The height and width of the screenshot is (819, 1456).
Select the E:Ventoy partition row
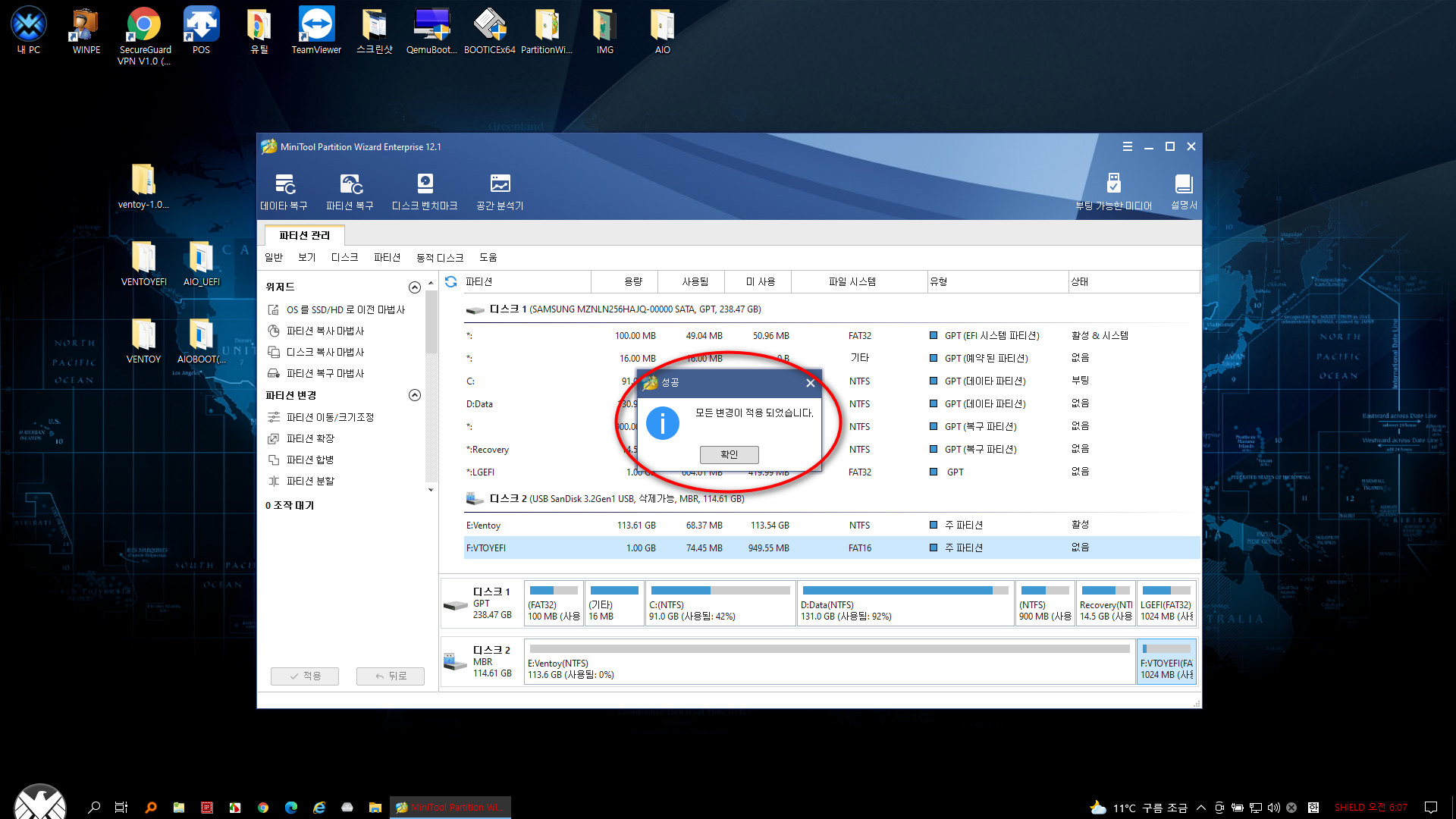(832, 525)
